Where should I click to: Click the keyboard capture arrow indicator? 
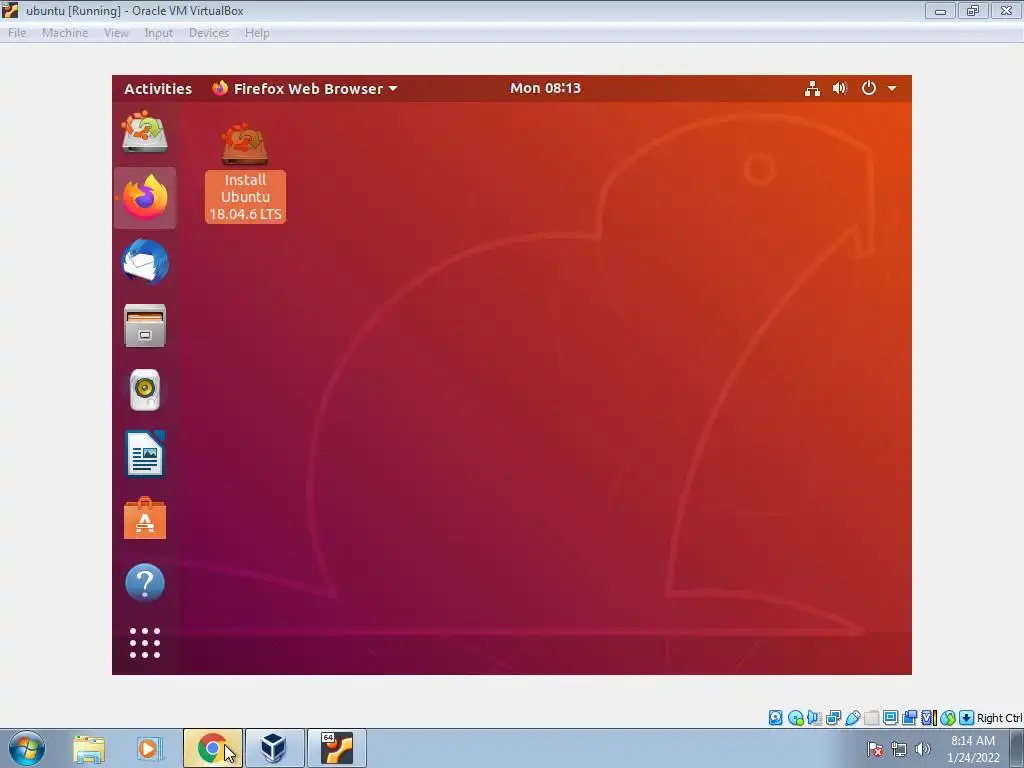[x=967, y=718]
